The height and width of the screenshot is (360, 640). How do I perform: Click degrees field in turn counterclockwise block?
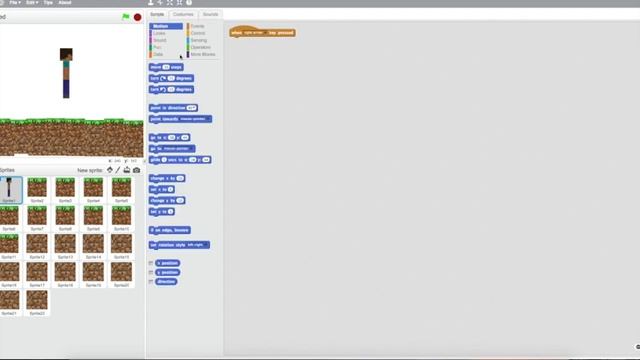tap(171, 89)
